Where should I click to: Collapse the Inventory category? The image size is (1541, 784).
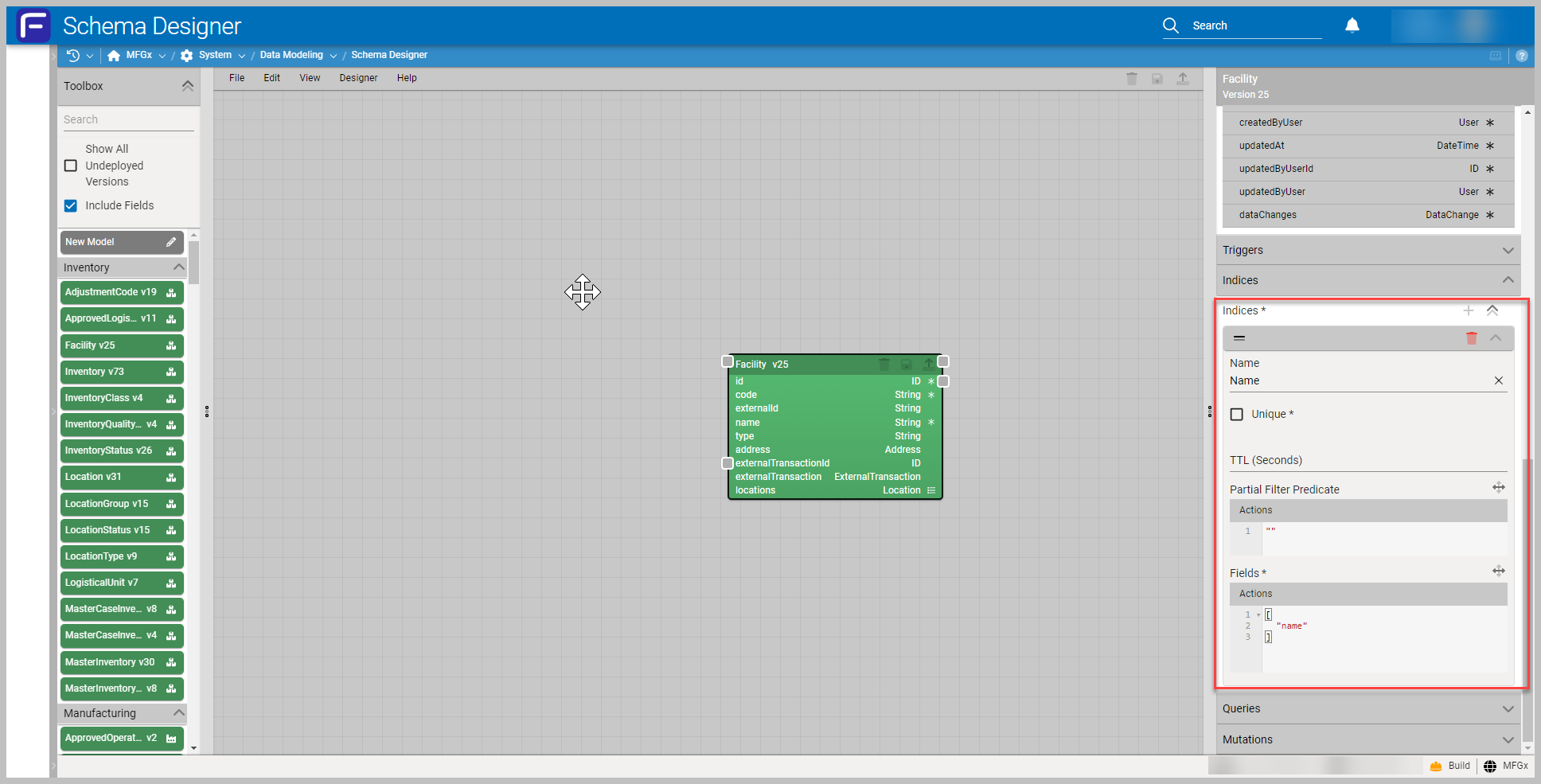coord(178,267)
